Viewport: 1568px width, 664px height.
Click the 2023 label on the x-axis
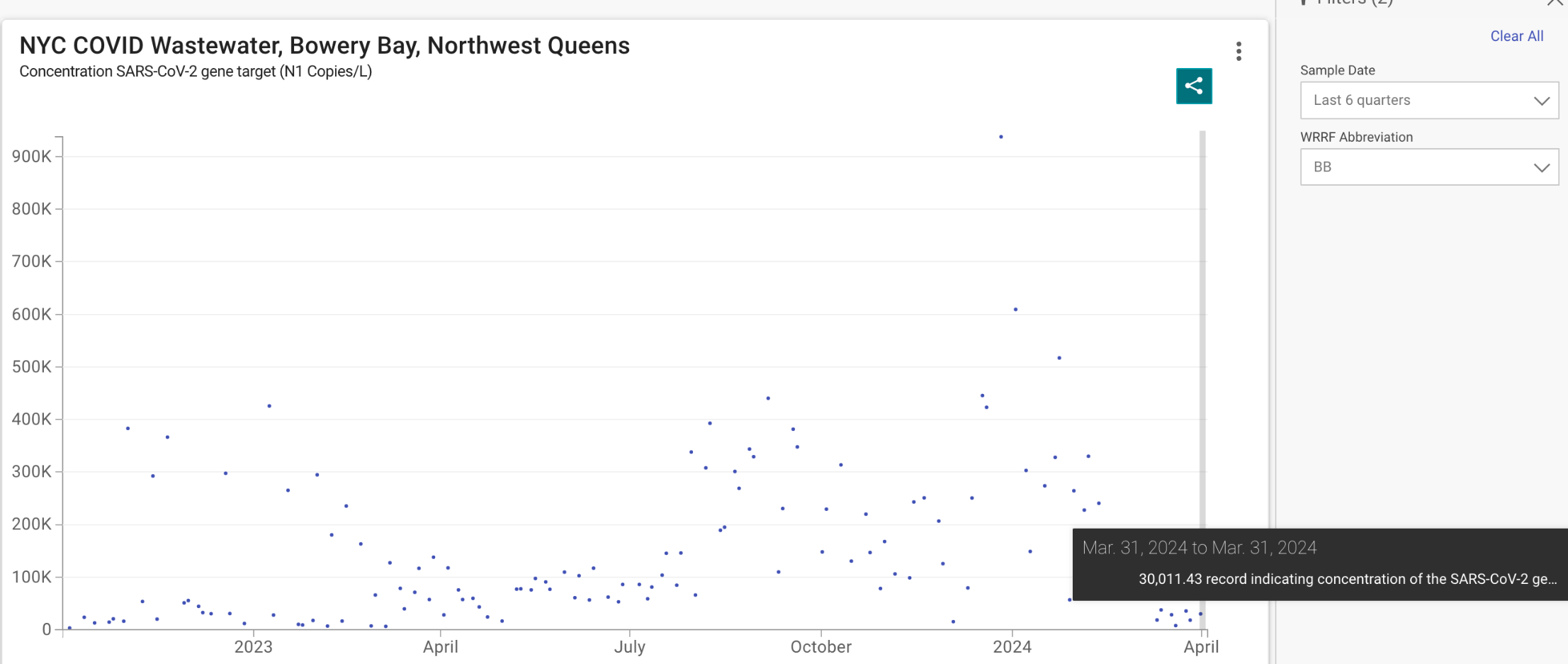(253, 646)
